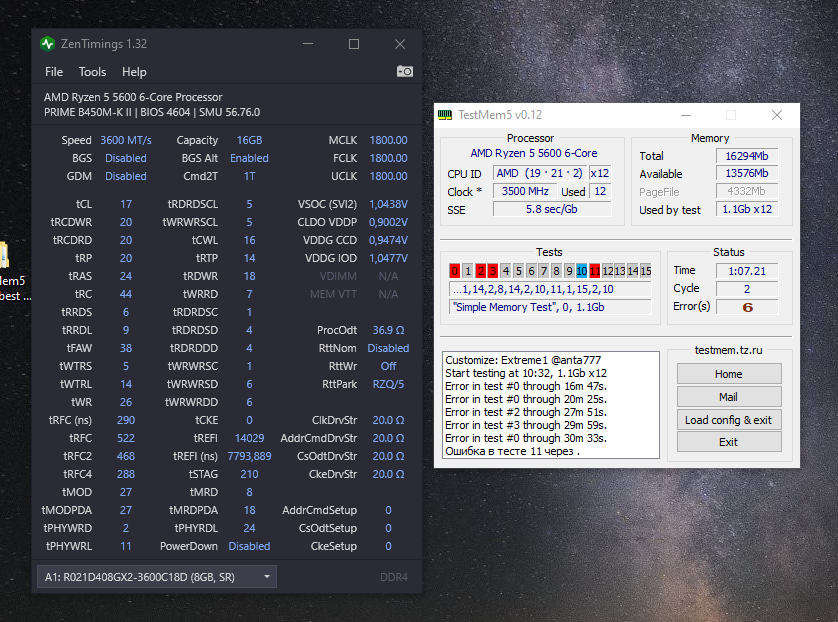This screenshot has width=838, height=622.
Task: Click the SSE value 5.8 sec/Gb
Action: click(x=552, y=209)
